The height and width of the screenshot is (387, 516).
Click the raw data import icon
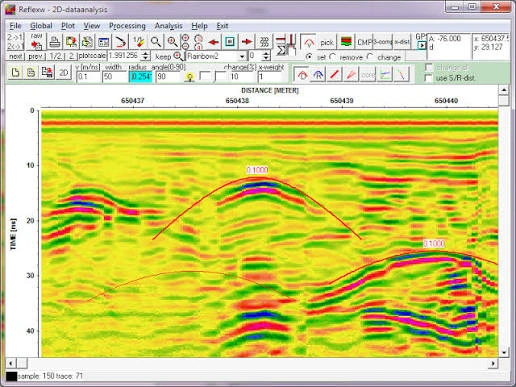[36, 42]
